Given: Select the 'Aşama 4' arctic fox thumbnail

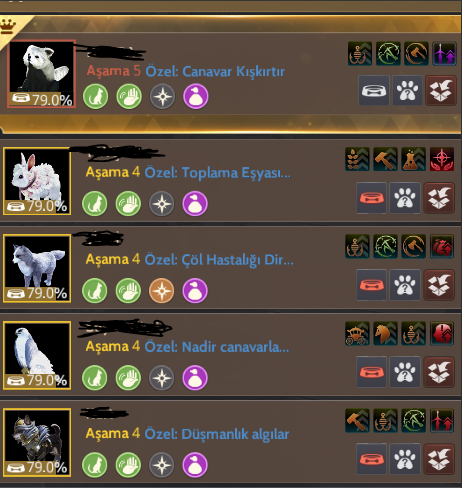Looking at the screenshot, I should pos(37,269).
